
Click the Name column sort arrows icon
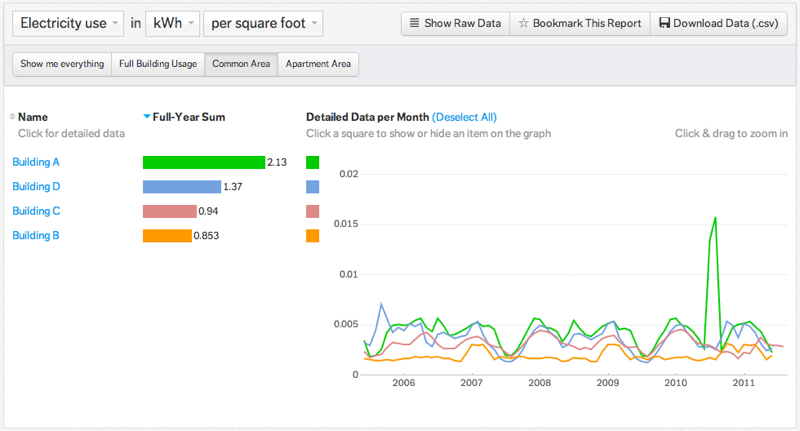click(12, 117)
